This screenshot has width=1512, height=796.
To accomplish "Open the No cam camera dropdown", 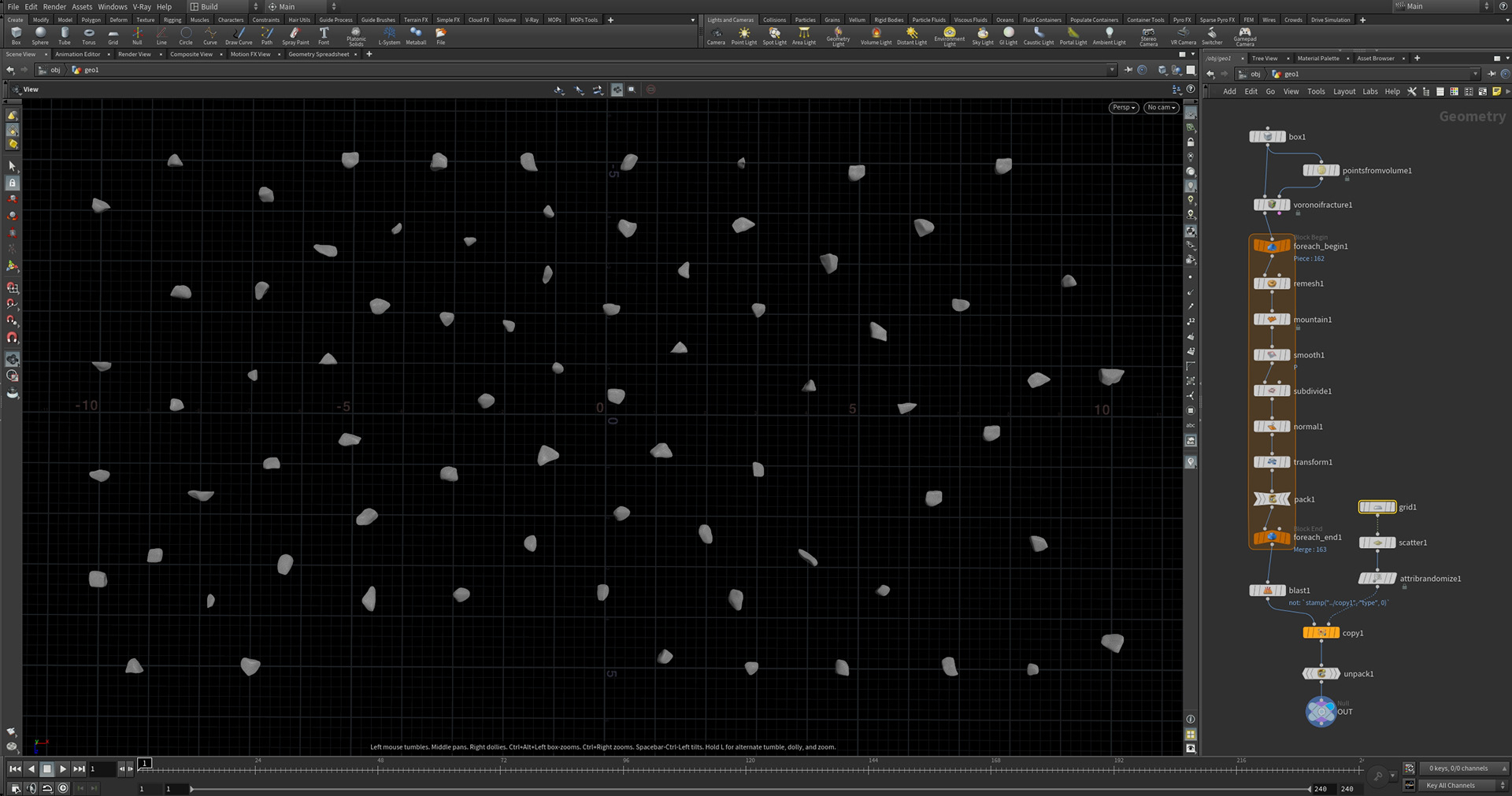I will coord(1161,107).
